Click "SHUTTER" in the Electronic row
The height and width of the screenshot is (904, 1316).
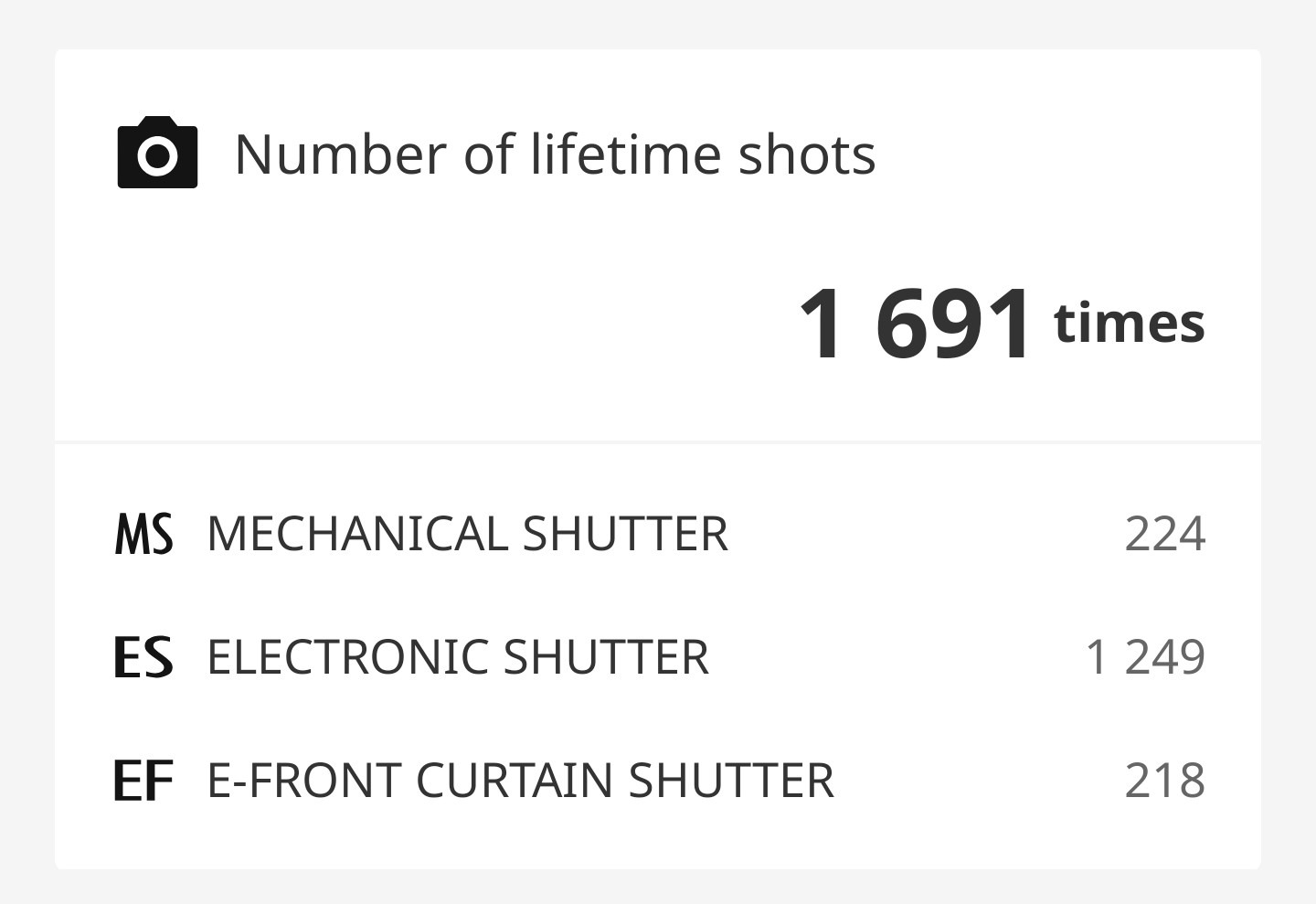606,657
